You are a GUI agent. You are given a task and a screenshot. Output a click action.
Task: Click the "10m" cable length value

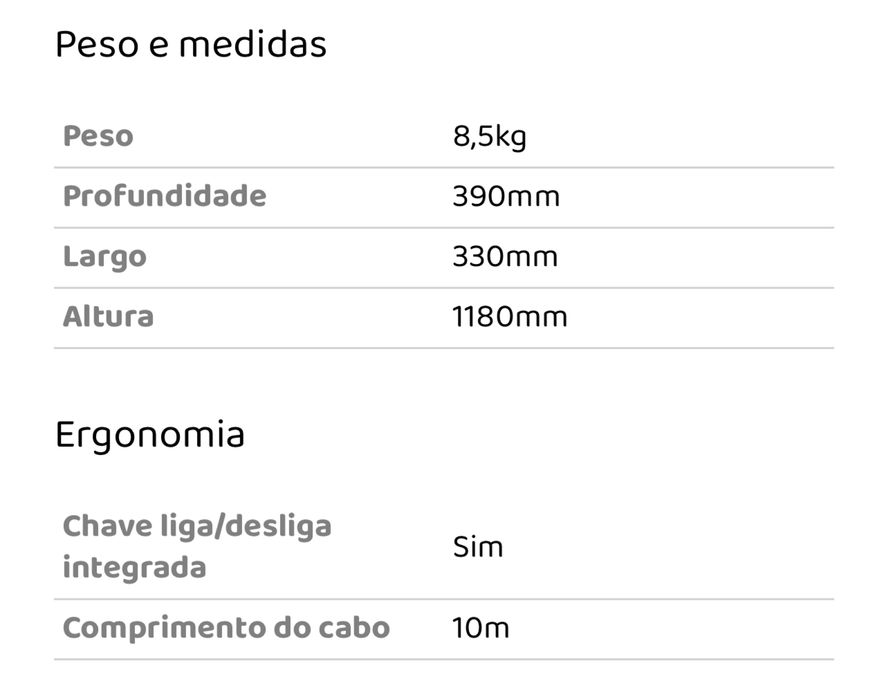[481, 629]
